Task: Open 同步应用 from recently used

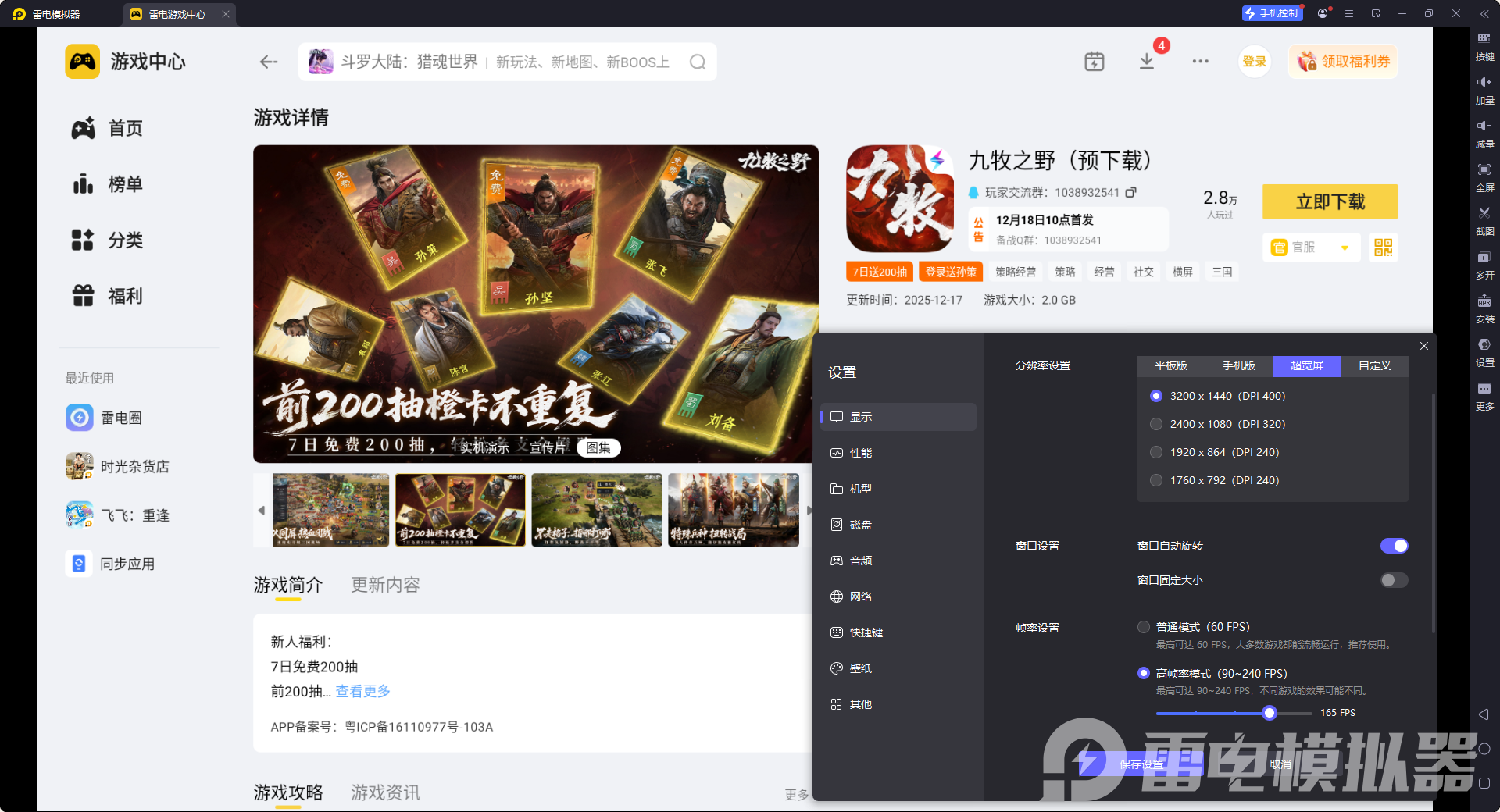Action: pyautogui.click(x=110, y=564)
